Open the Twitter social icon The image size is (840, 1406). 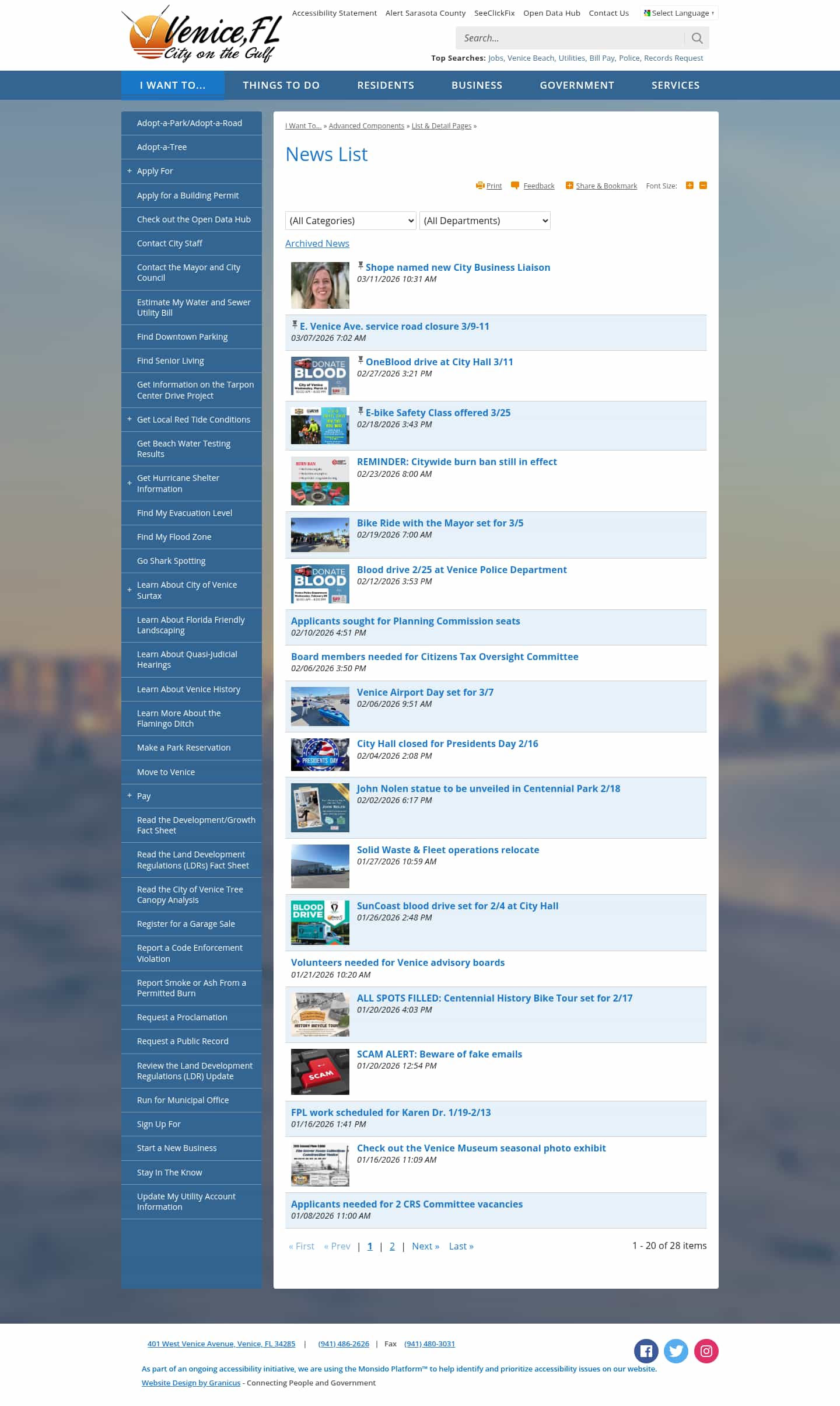point(676,1351)
